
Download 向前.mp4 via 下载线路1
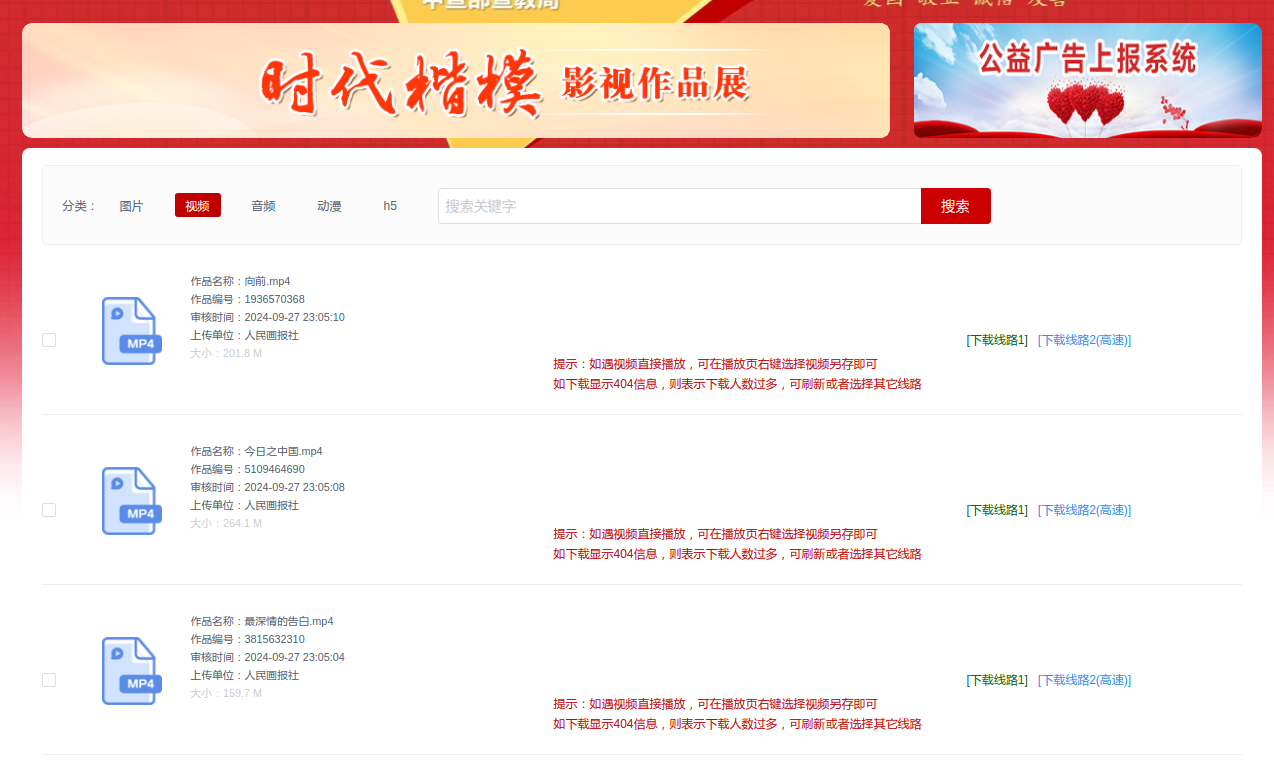996,340
